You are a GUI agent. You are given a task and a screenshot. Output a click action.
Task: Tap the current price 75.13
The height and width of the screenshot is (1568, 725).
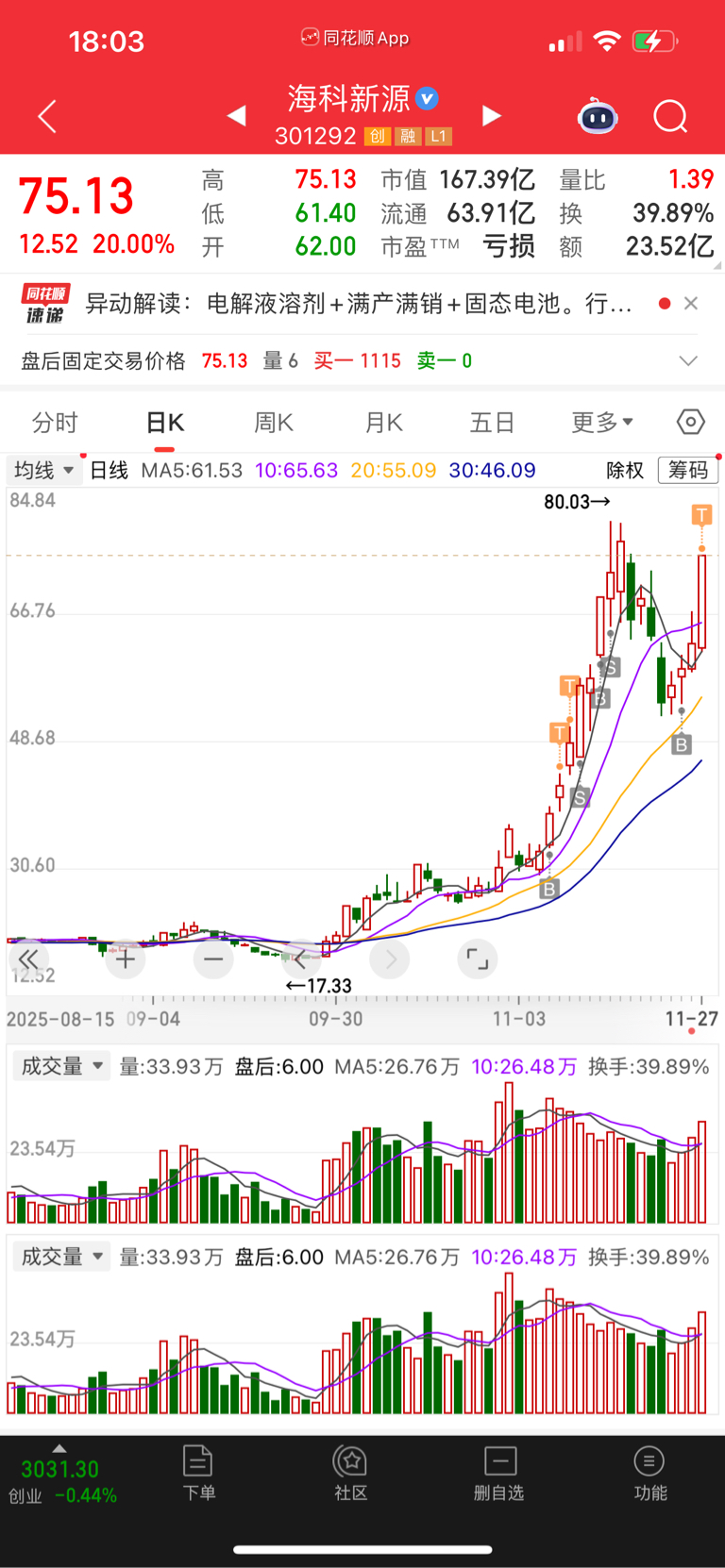pyautogui.click(x=76, y=196)
